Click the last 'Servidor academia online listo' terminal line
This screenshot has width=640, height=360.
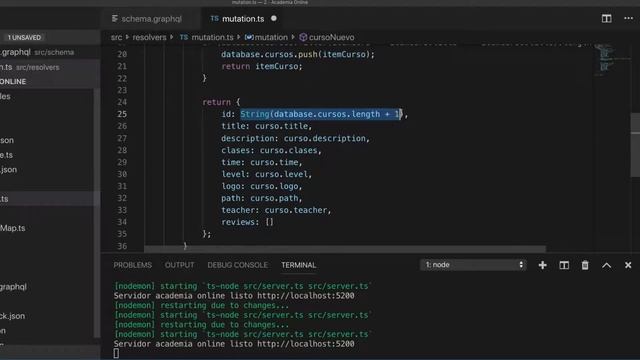click(234, 344)
